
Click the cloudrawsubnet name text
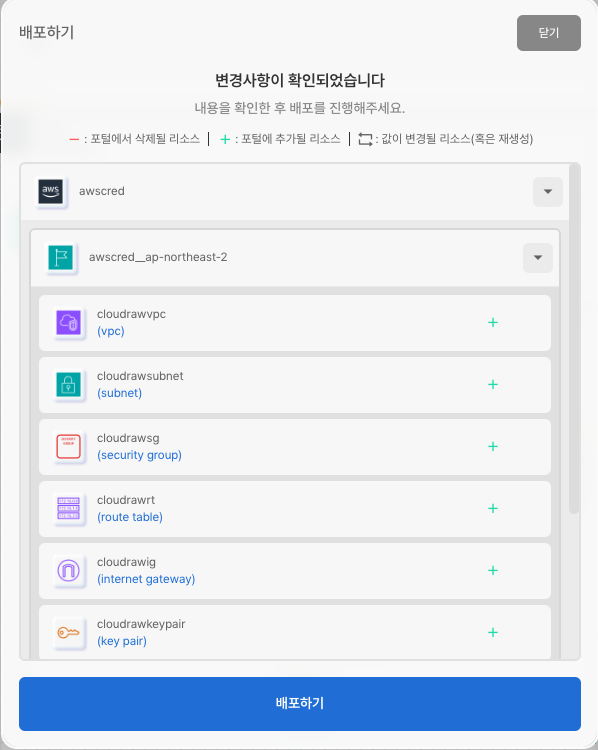pos(140,376)
